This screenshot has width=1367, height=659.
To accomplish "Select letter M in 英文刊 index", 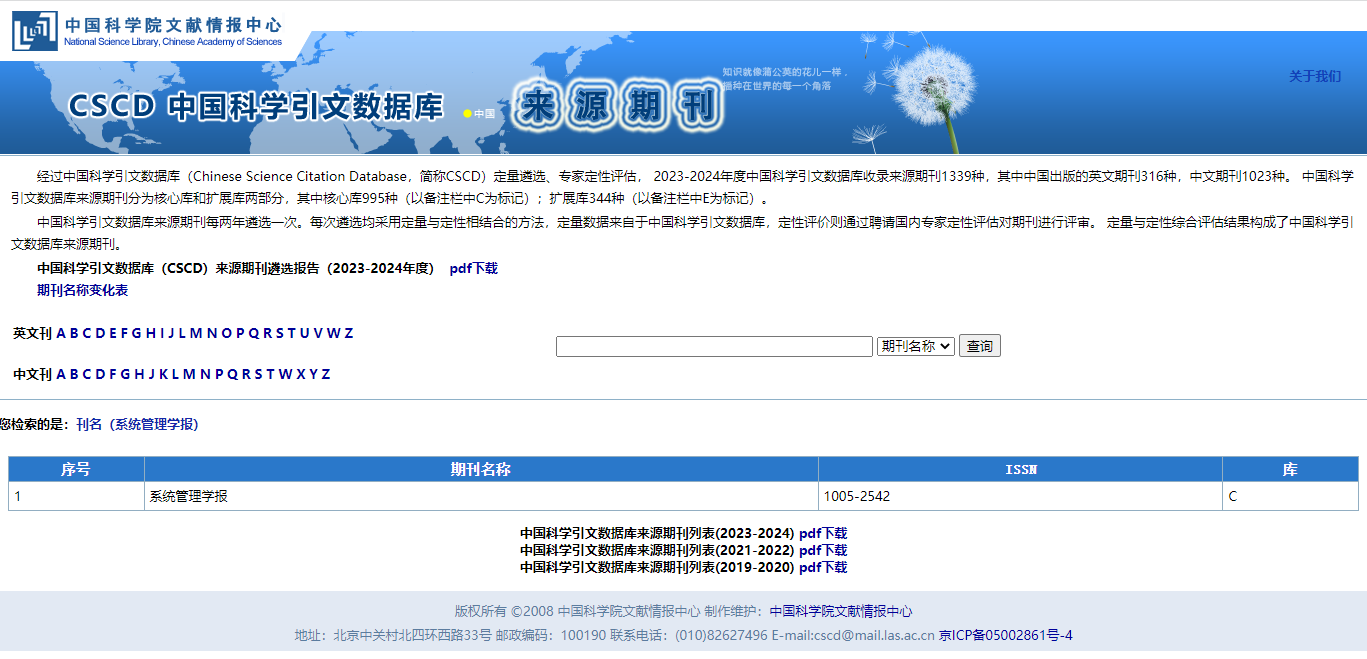I will [x=196, y=333].
